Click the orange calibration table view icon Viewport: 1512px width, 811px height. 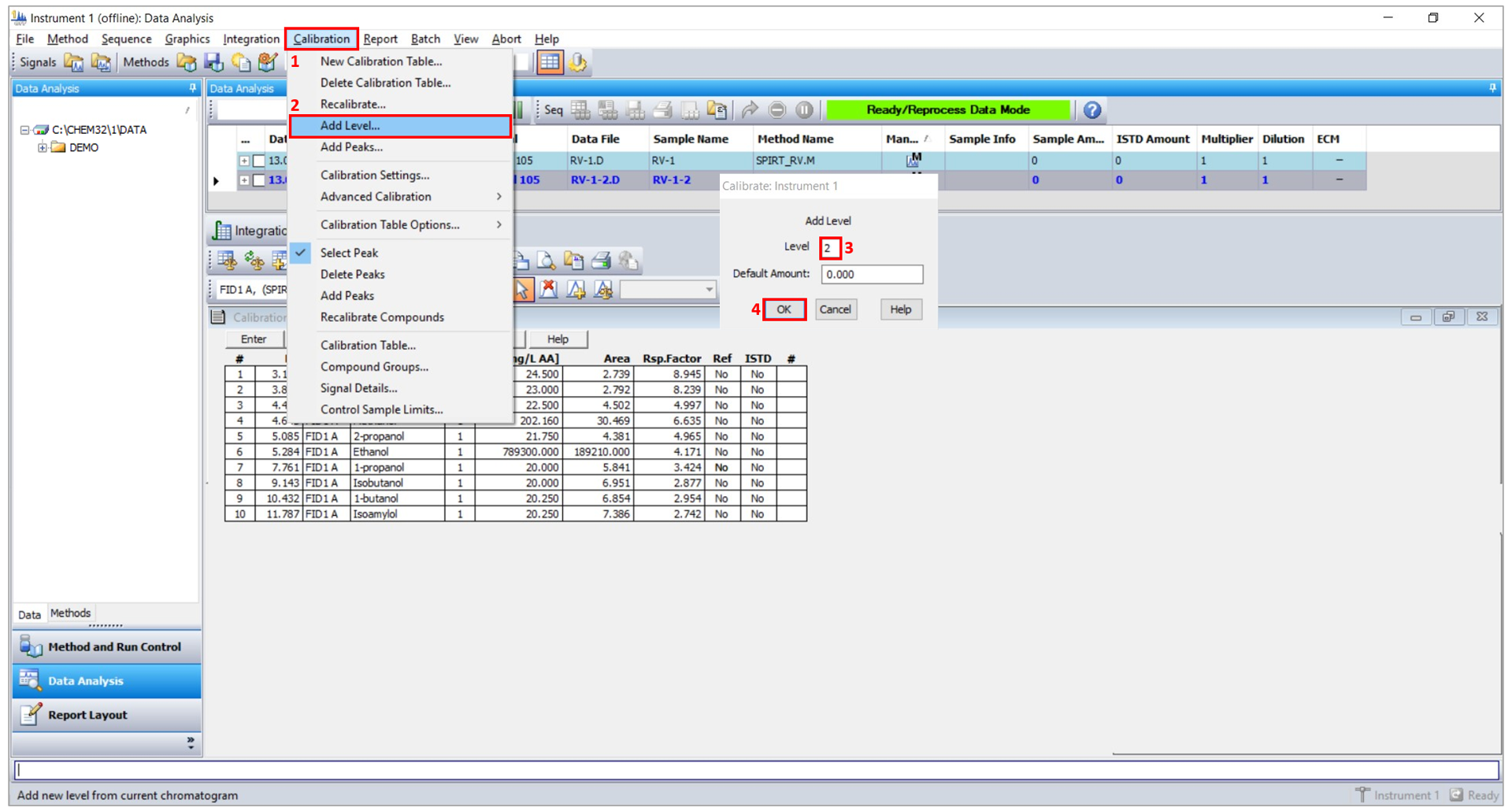(550, 62)
